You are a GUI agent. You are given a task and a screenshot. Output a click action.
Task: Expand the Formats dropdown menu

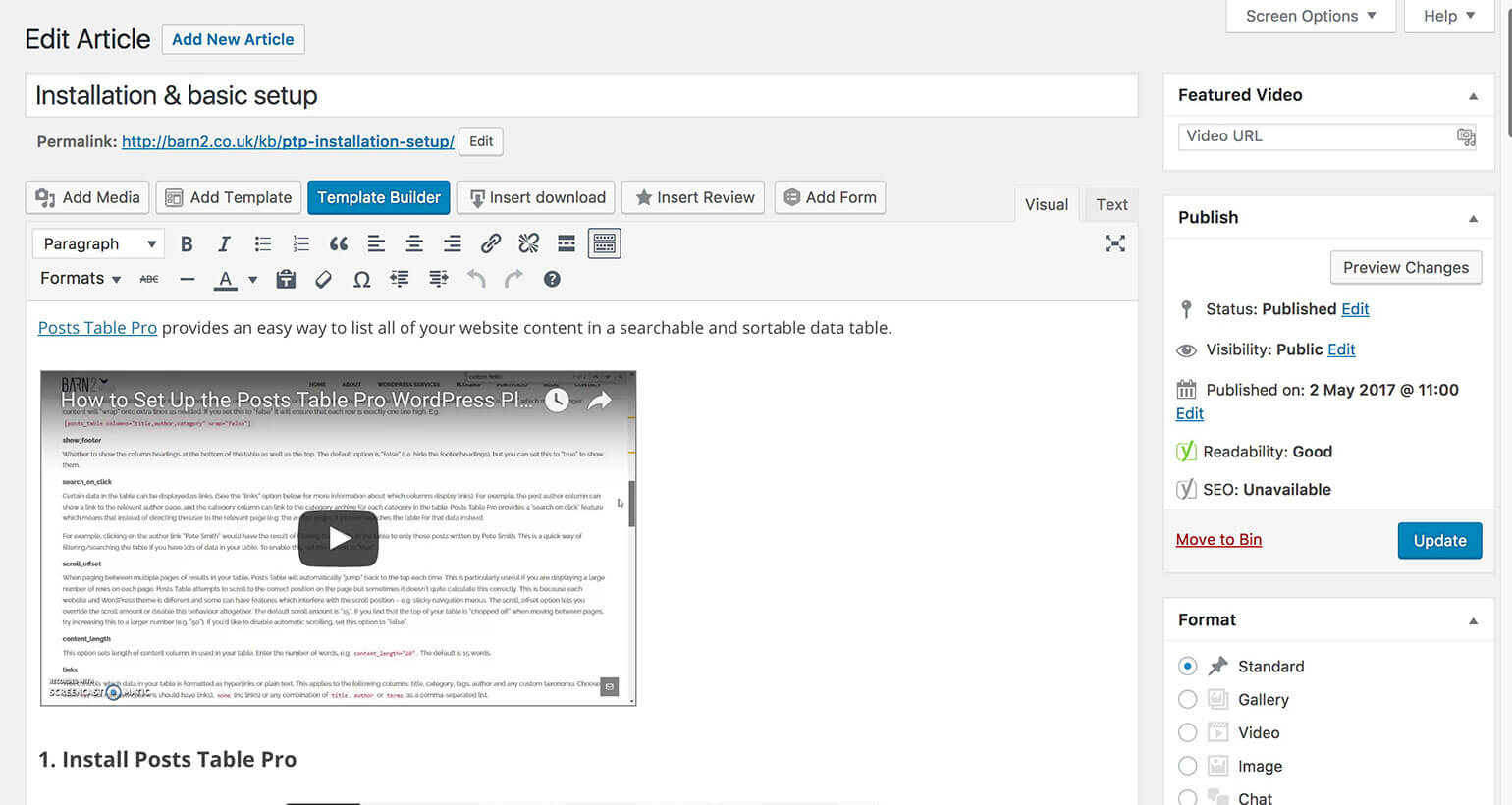pos(81,279)
